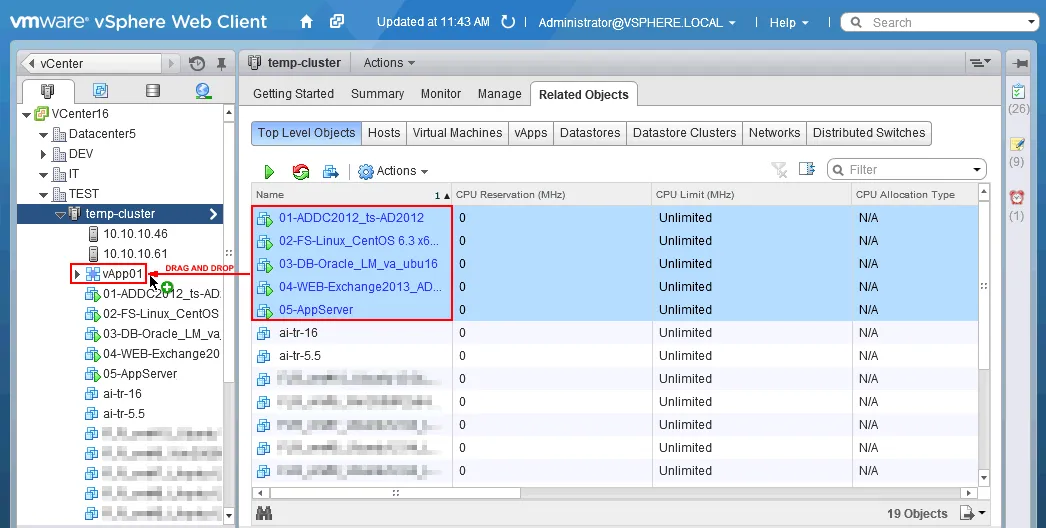Open the Hosts and Clusters navigator tab
This screenshot has height=528, width=1046.
tap(48, 91)
